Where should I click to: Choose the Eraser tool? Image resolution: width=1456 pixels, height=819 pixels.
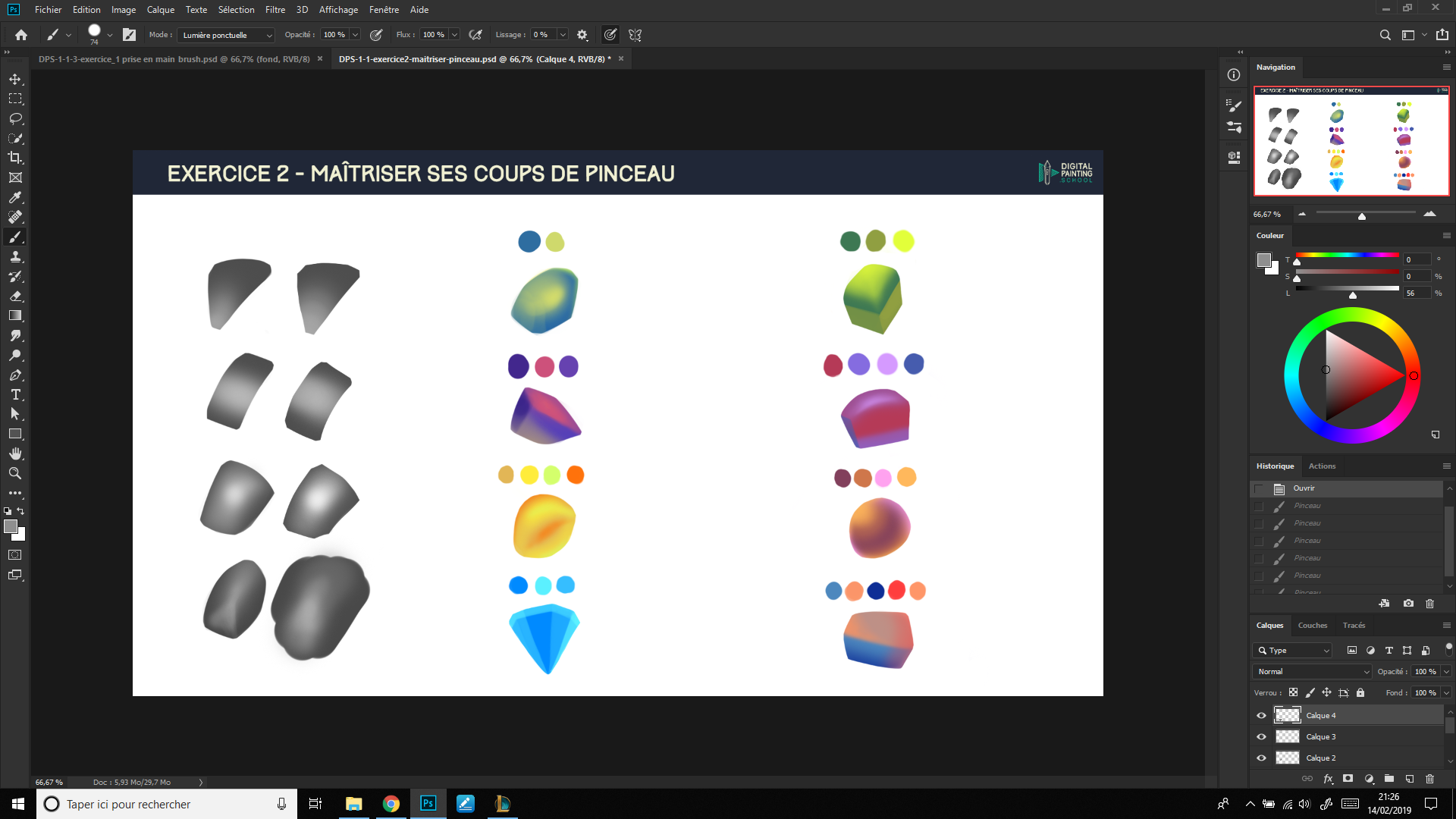(15, 297)
